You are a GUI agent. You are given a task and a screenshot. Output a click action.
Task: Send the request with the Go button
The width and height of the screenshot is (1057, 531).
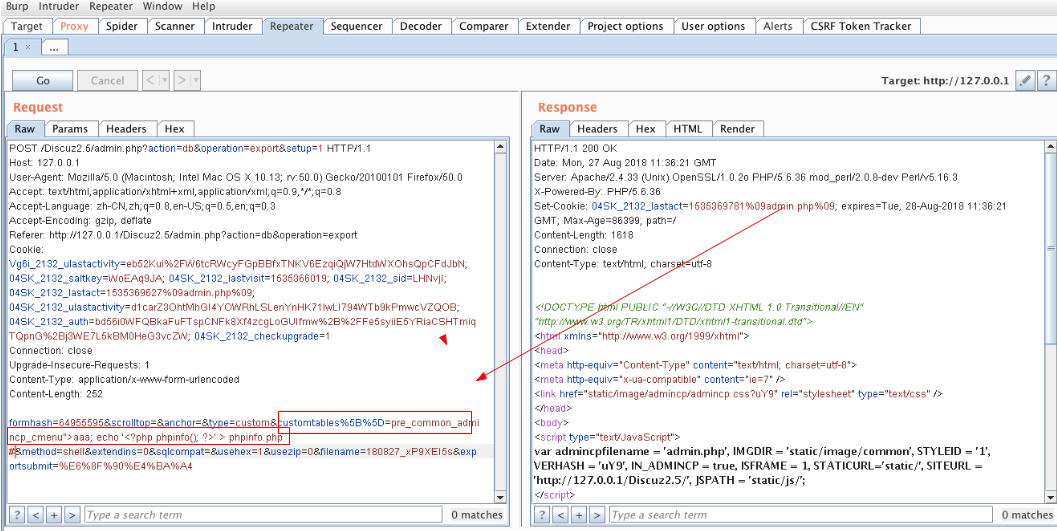click(43, 80)
